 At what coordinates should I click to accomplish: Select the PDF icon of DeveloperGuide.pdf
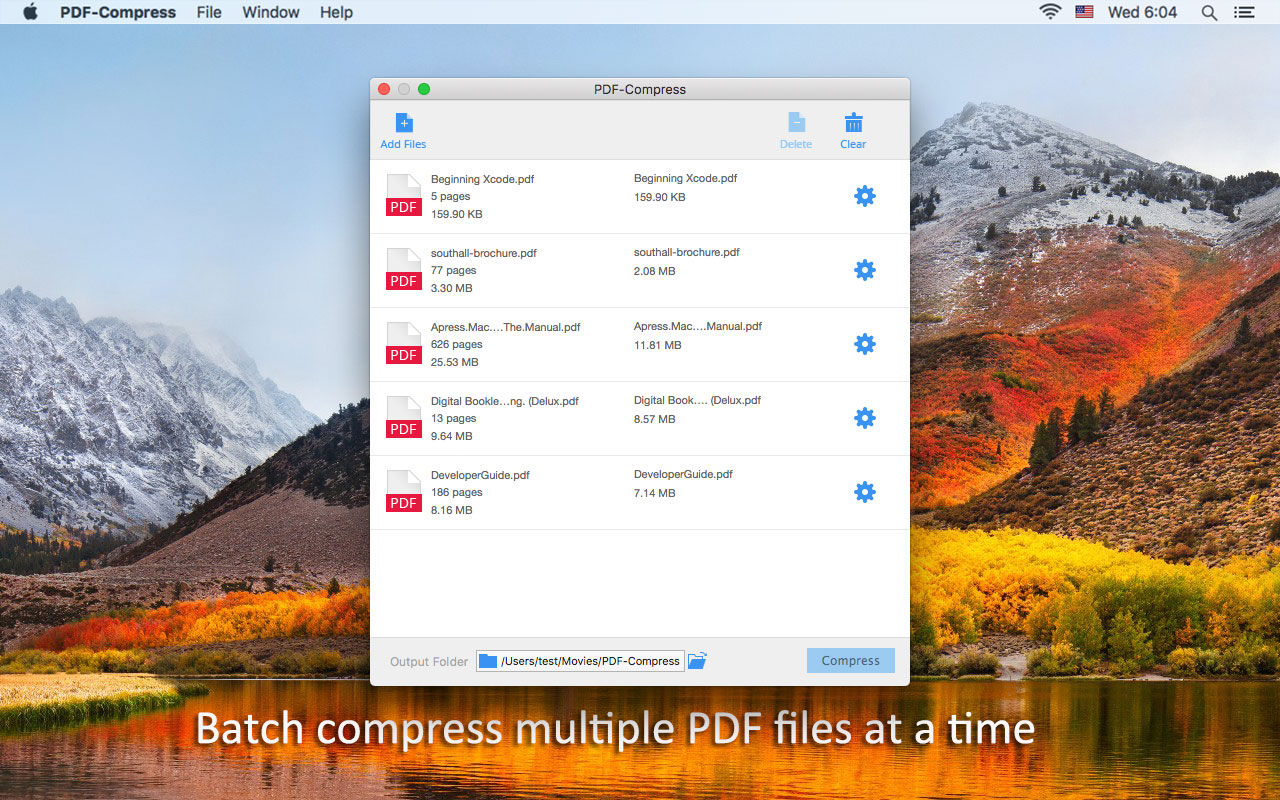[404, 492]
